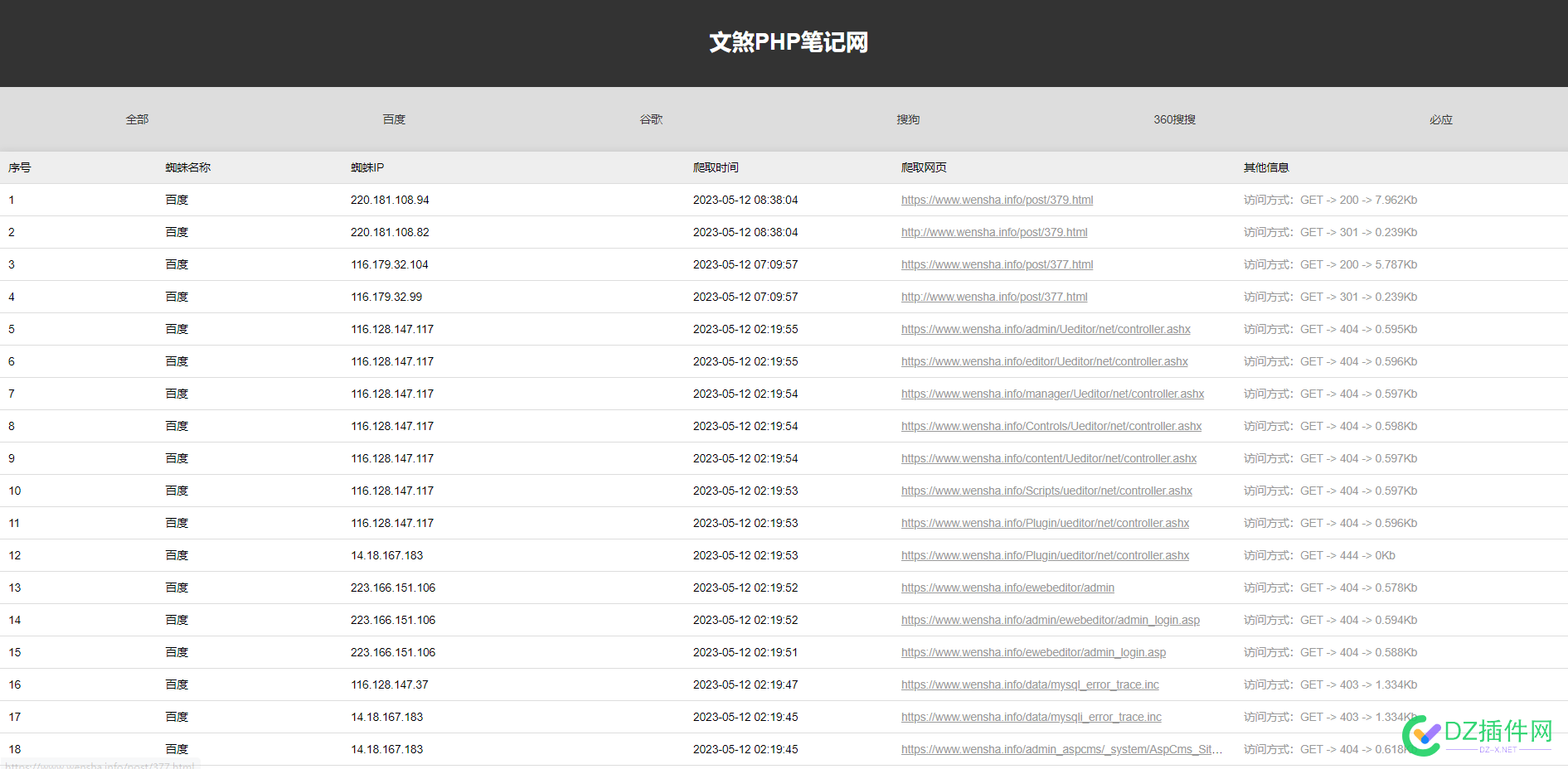Switch to the 必应 spider tab
The width and height of the screenshot is (1568, 769).
click(1440, 119)
